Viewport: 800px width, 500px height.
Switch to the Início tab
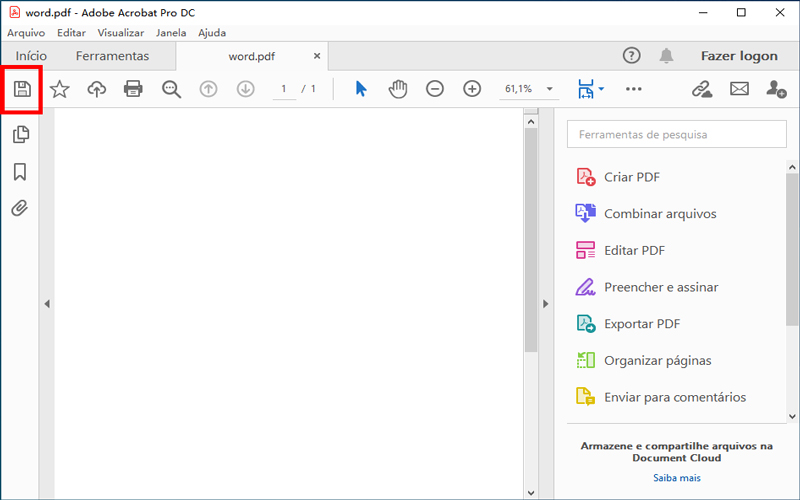[x=31, y=56]
